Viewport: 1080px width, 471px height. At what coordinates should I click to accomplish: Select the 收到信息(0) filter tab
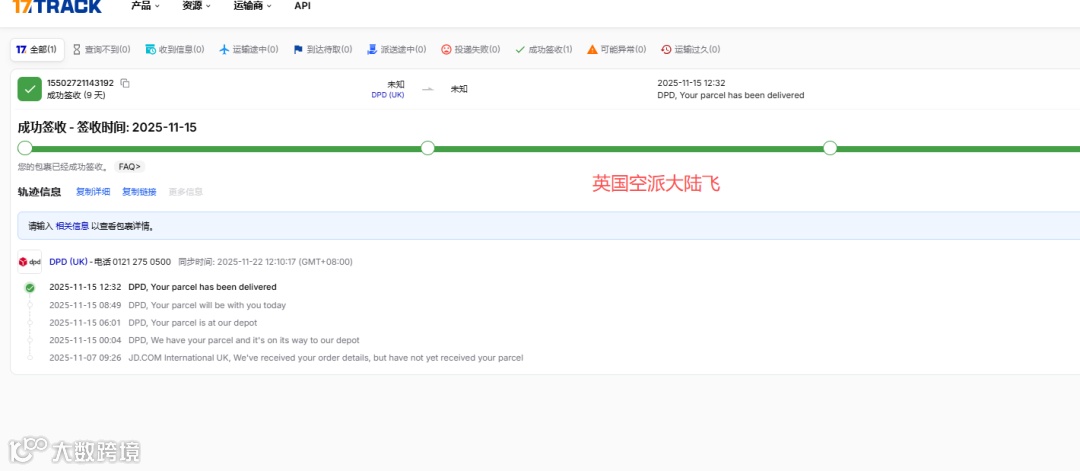[174, 50]
